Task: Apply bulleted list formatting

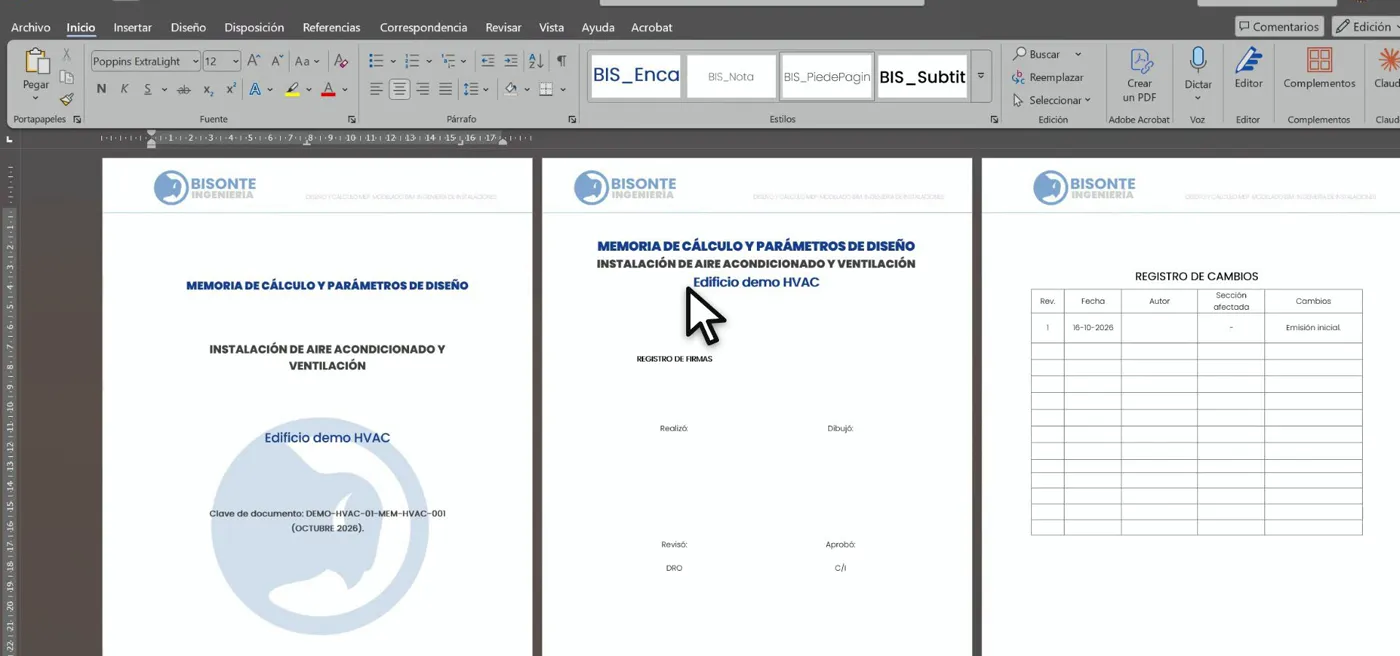Action: tap(376, 61)
